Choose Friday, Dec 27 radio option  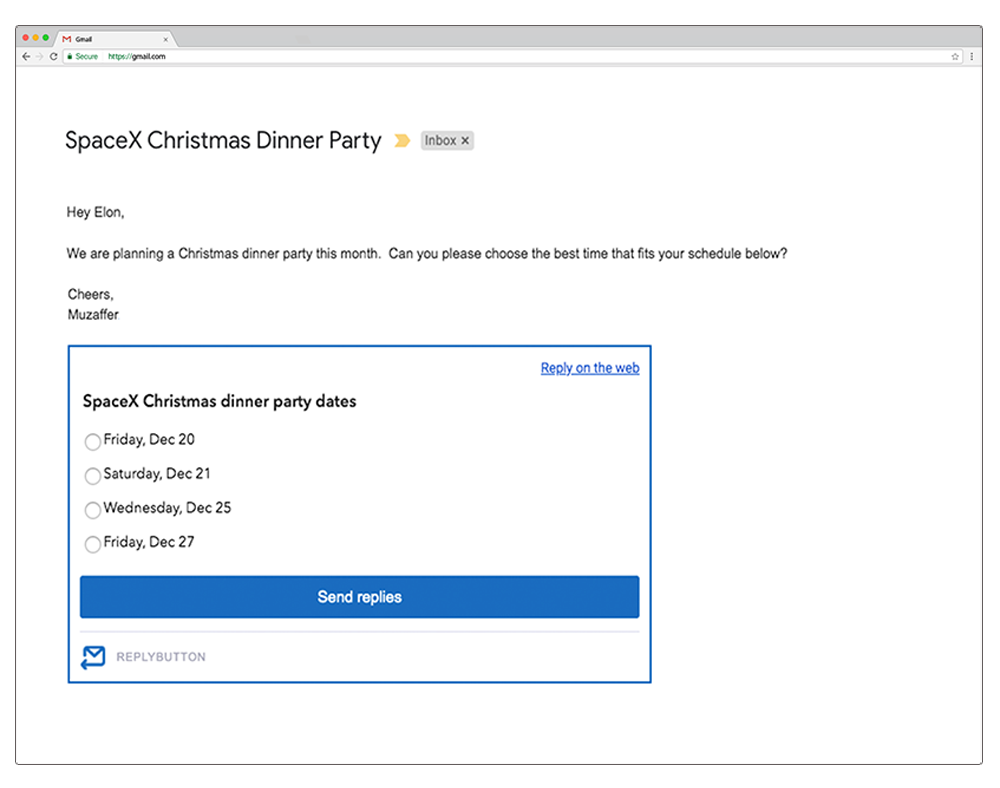pyautogui.click(x=92, y=544)
